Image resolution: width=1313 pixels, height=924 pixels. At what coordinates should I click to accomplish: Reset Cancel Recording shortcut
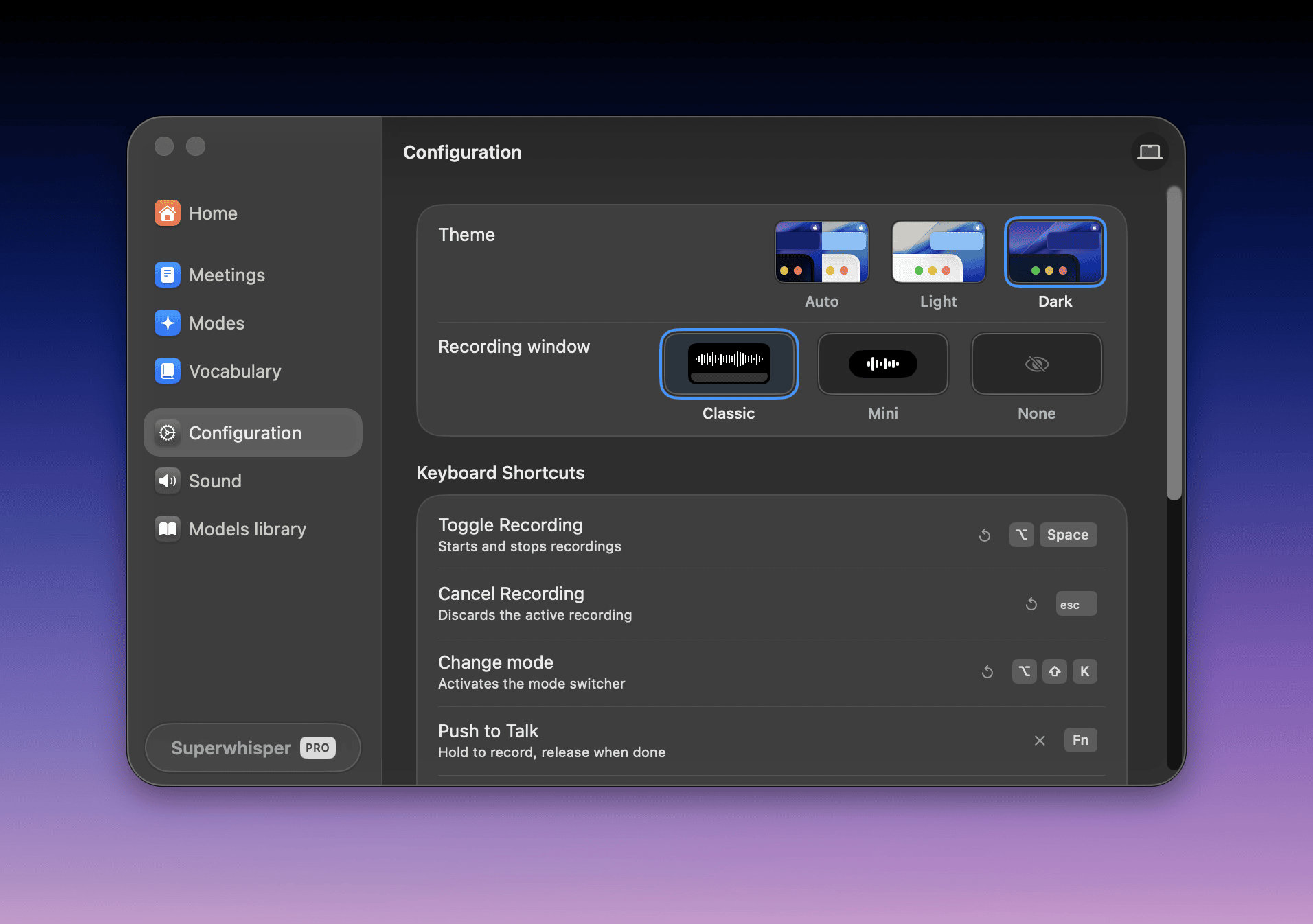click(x=1031, y=603)
